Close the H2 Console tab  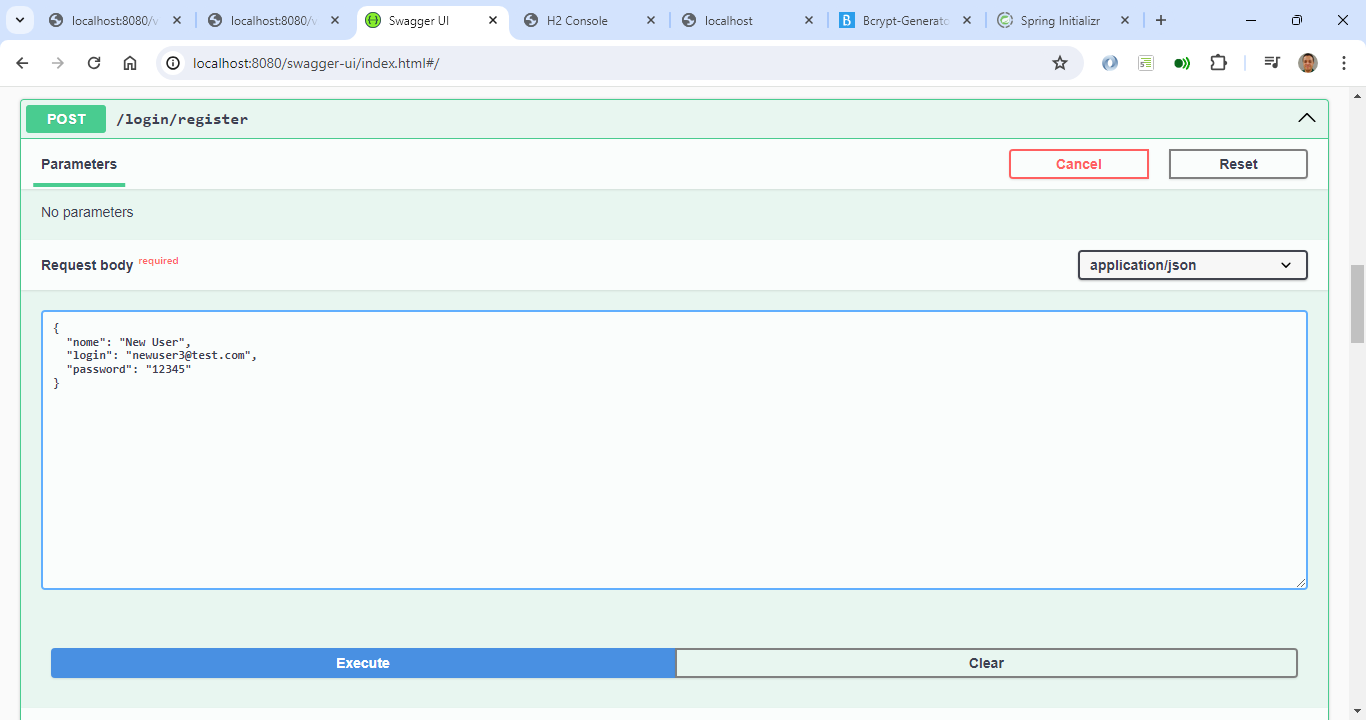coord(651,20)
